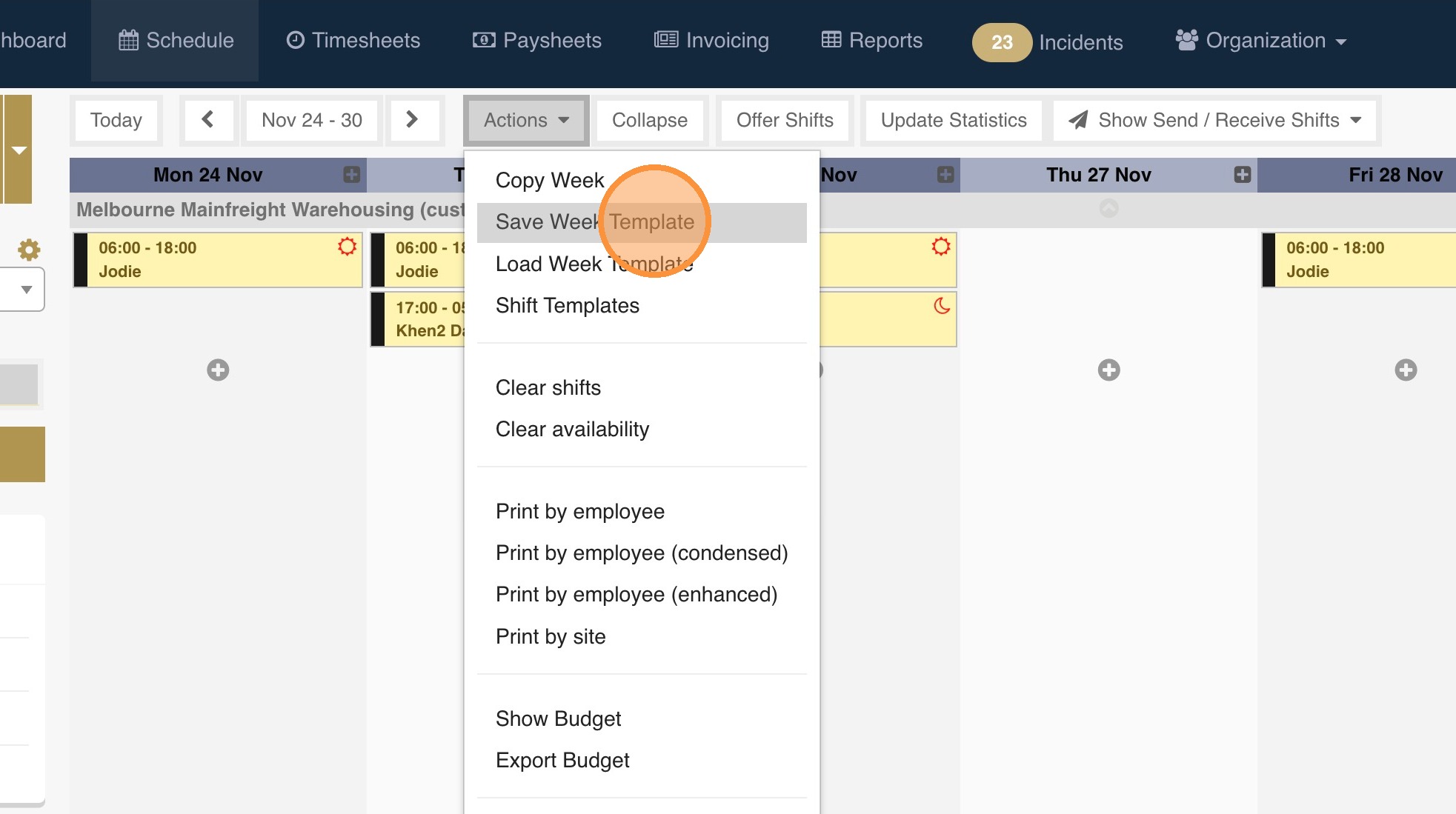Choose Load Week Template from menu
The height and width of the screenshot is (814, 1456).
594,264
